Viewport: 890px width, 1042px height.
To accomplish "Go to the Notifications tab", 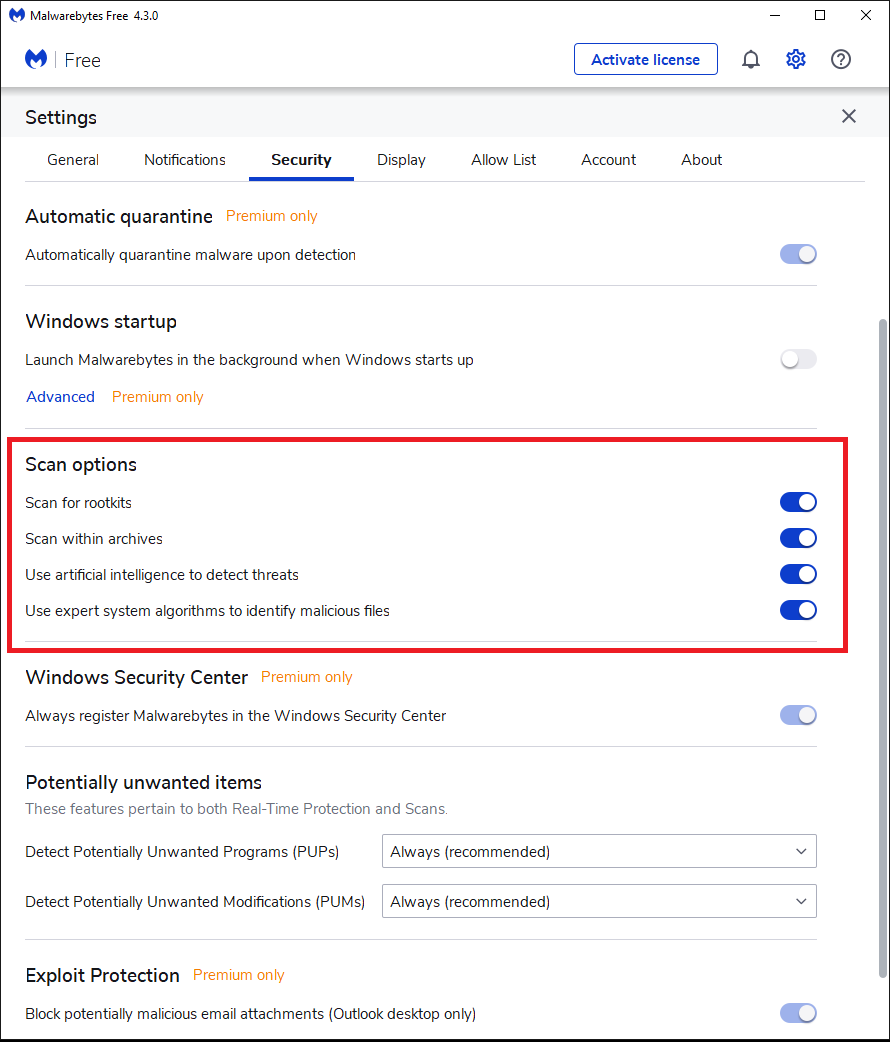I will (185, 160).
